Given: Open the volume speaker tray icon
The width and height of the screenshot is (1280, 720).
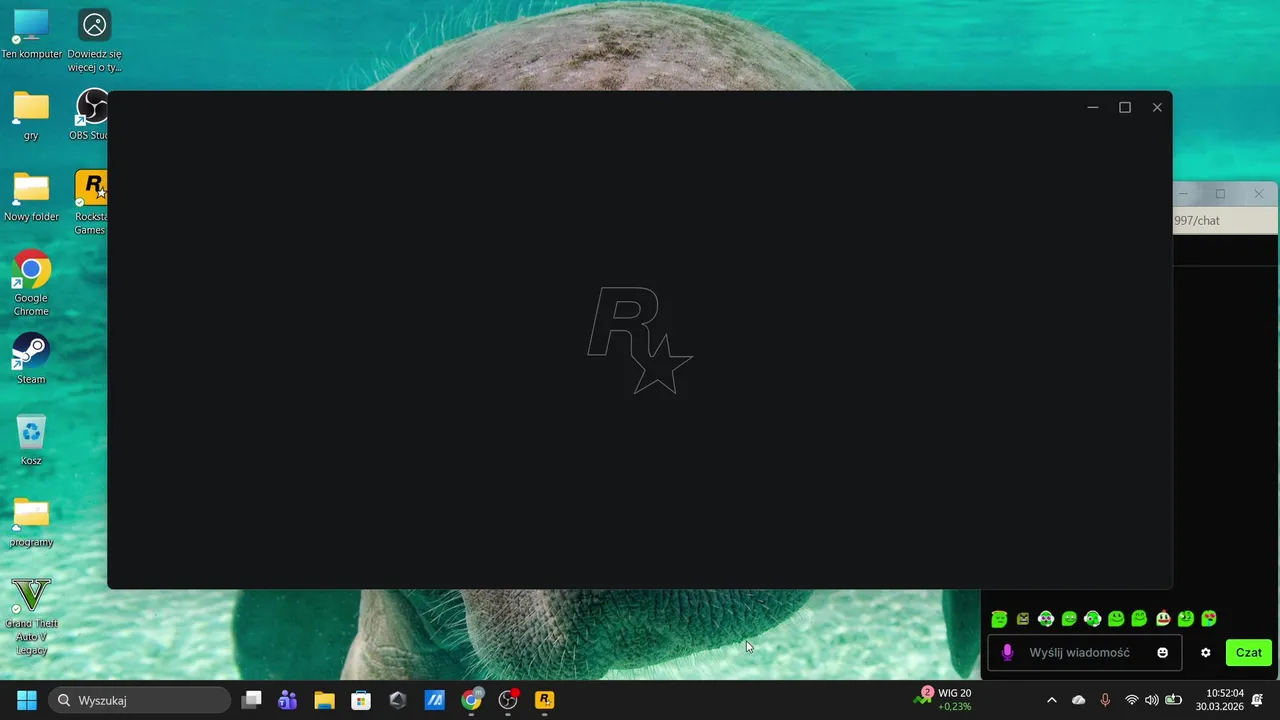Looking at the screenshot, I should [x=1152, y=700].
